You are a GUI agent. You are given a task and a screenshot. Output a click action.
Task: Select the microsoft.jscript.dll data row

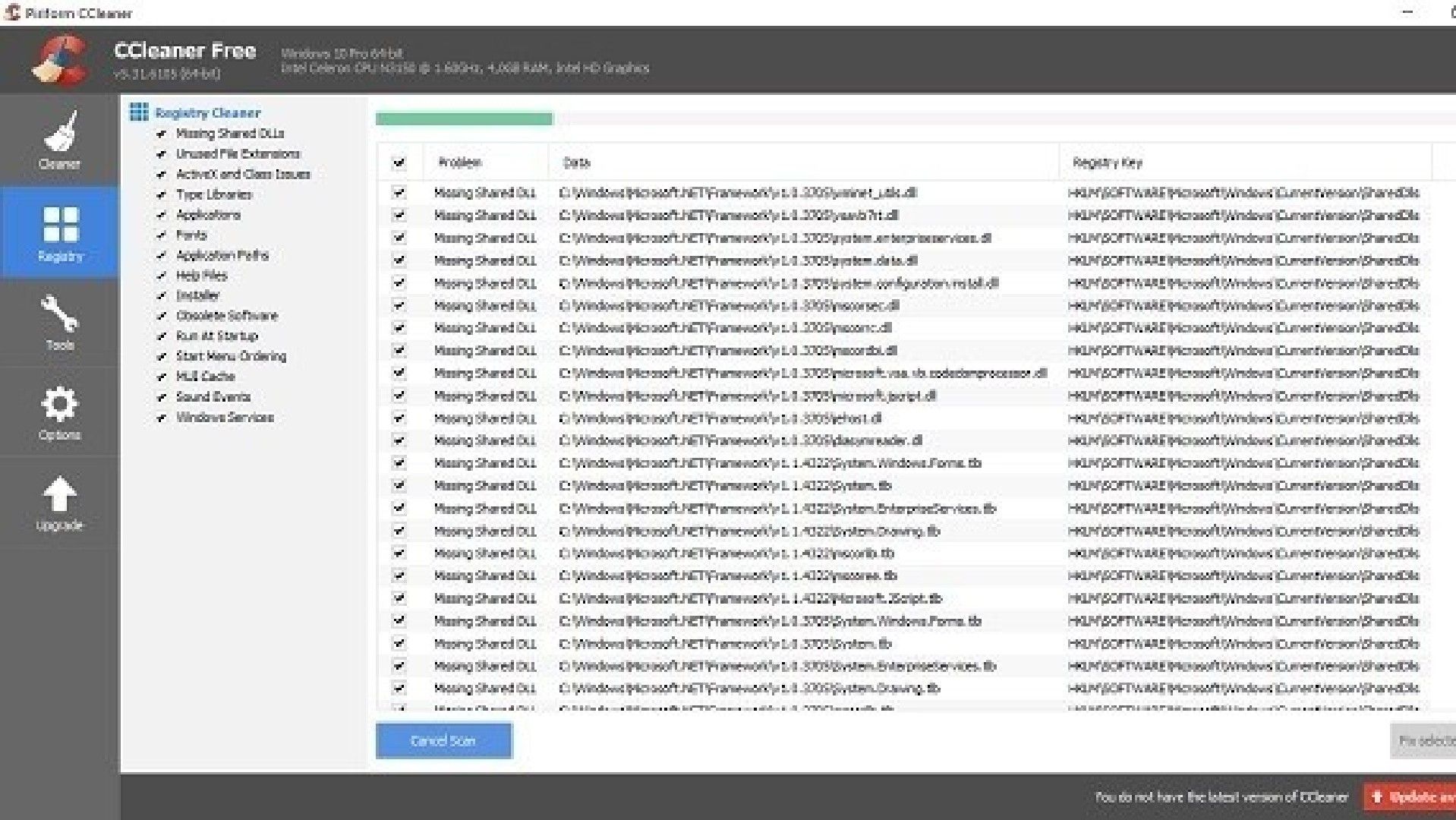point(903,396)
